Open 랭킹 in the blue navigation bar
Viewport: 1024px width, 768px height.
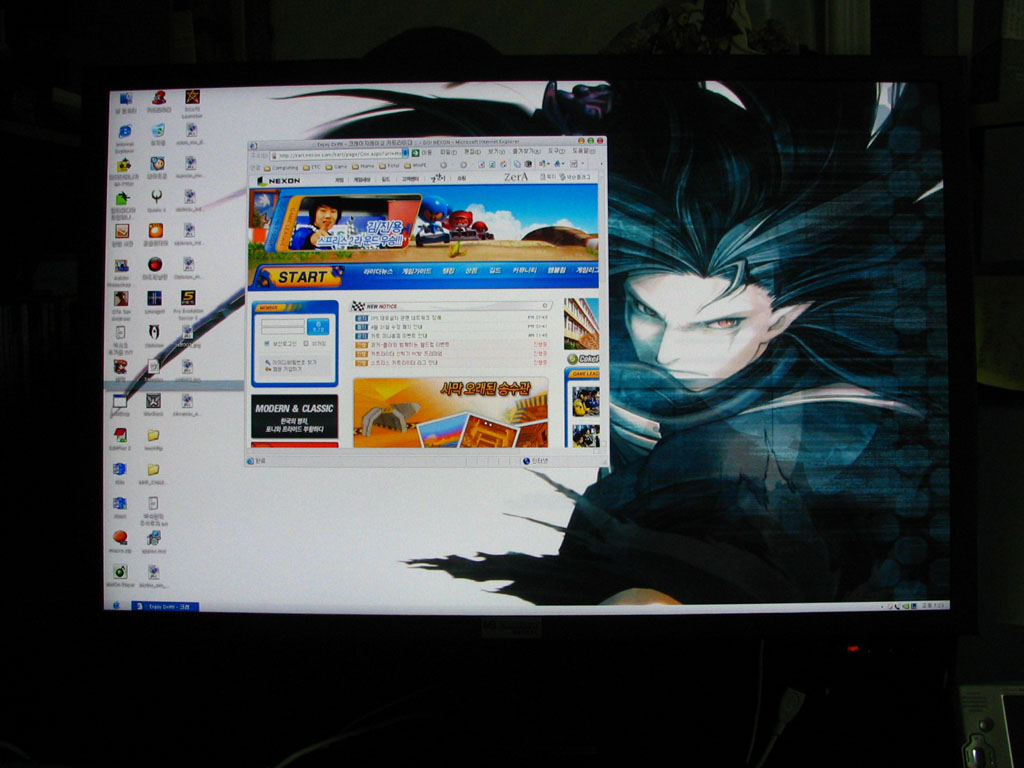448,270
